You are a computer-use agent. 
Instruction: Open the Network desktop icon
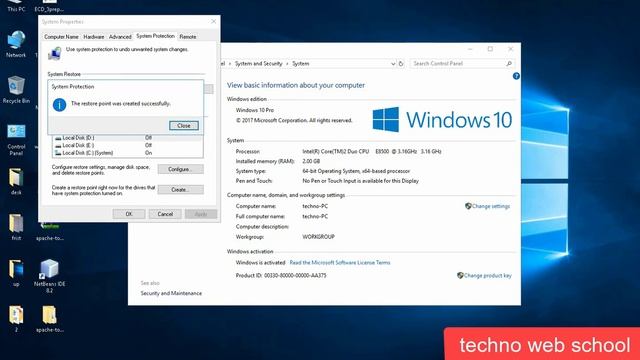[x=16, y=44]
